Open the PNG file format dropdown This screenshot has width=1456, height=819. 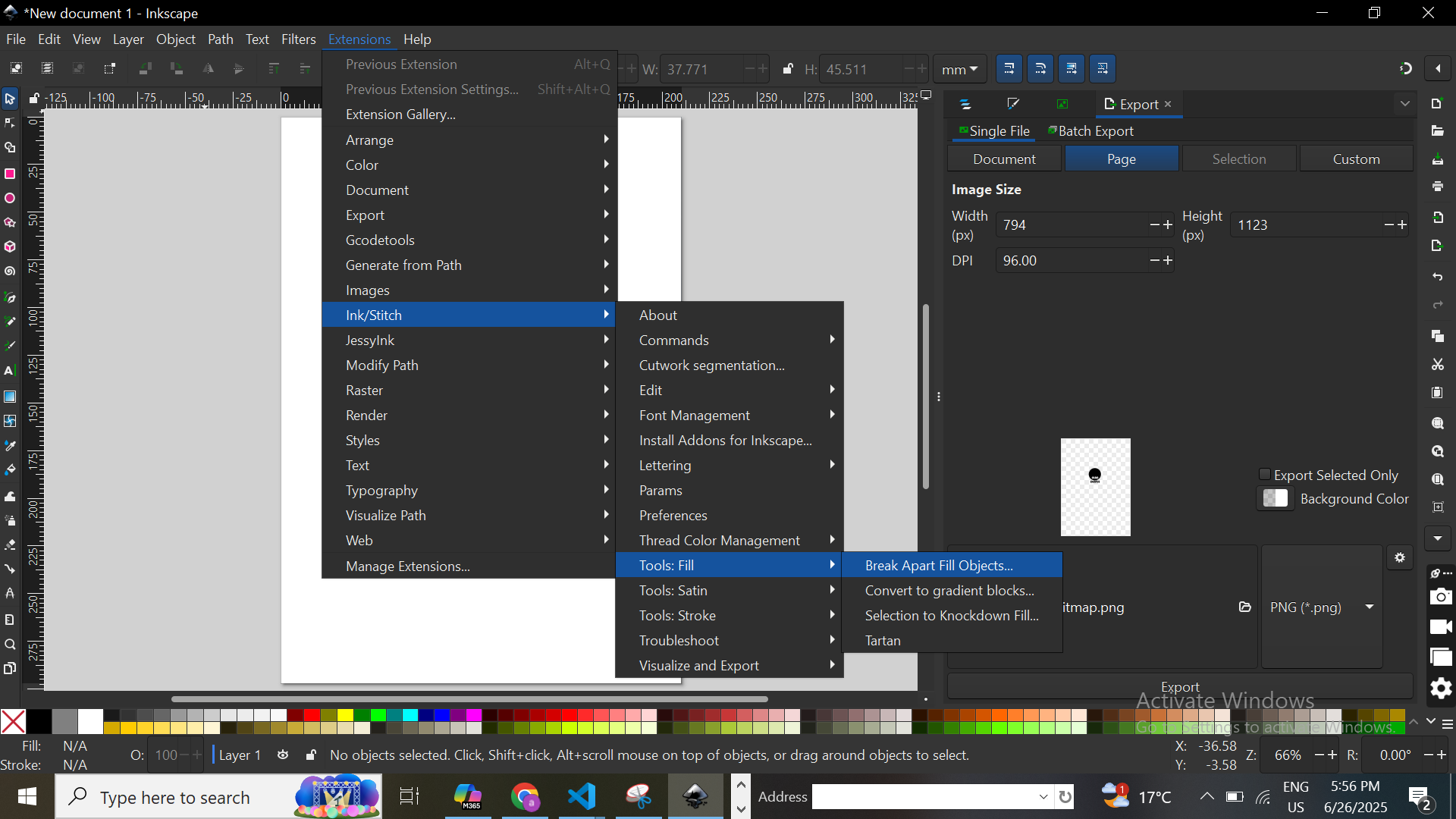(x=1322, y=607)
